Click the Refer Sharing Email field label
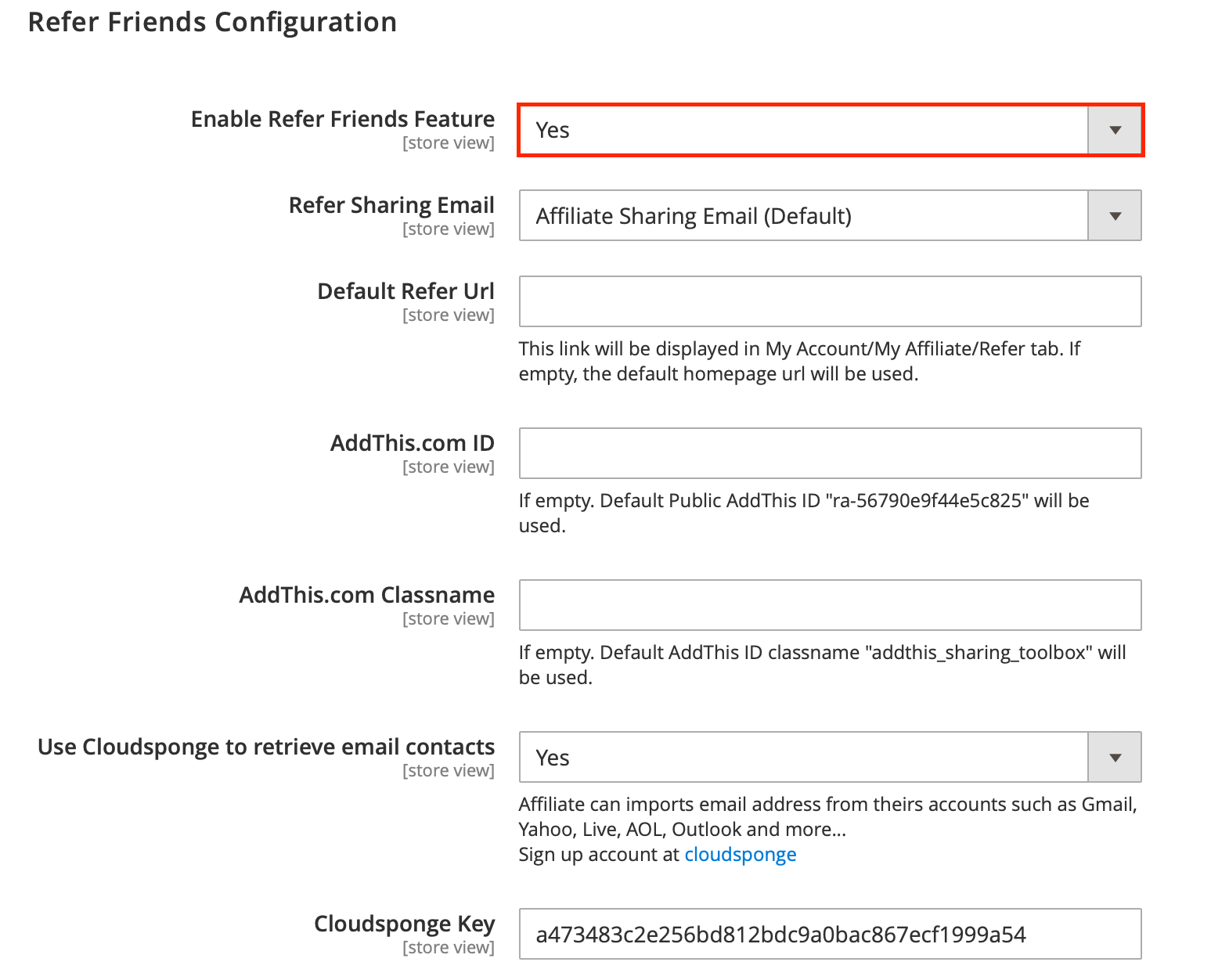Screen dimensions: 1229x980 tap(391, 204)
